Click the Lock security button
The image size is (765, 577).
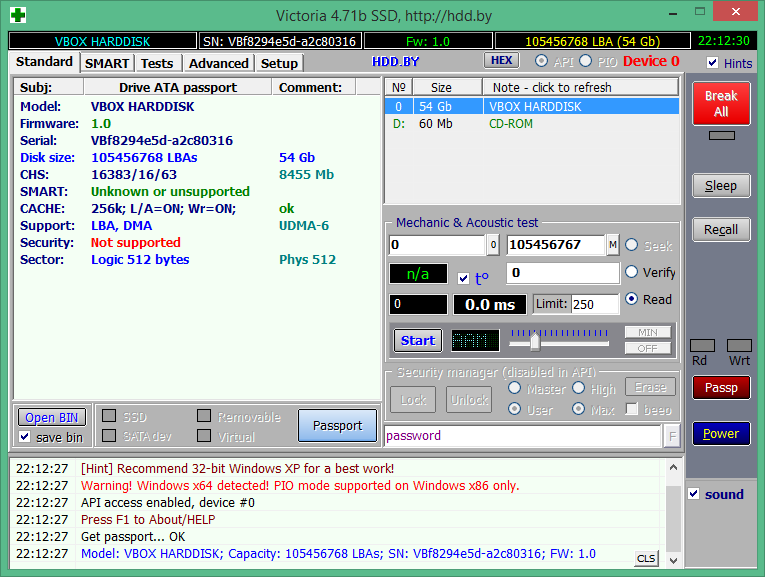(x=413, y=400)
